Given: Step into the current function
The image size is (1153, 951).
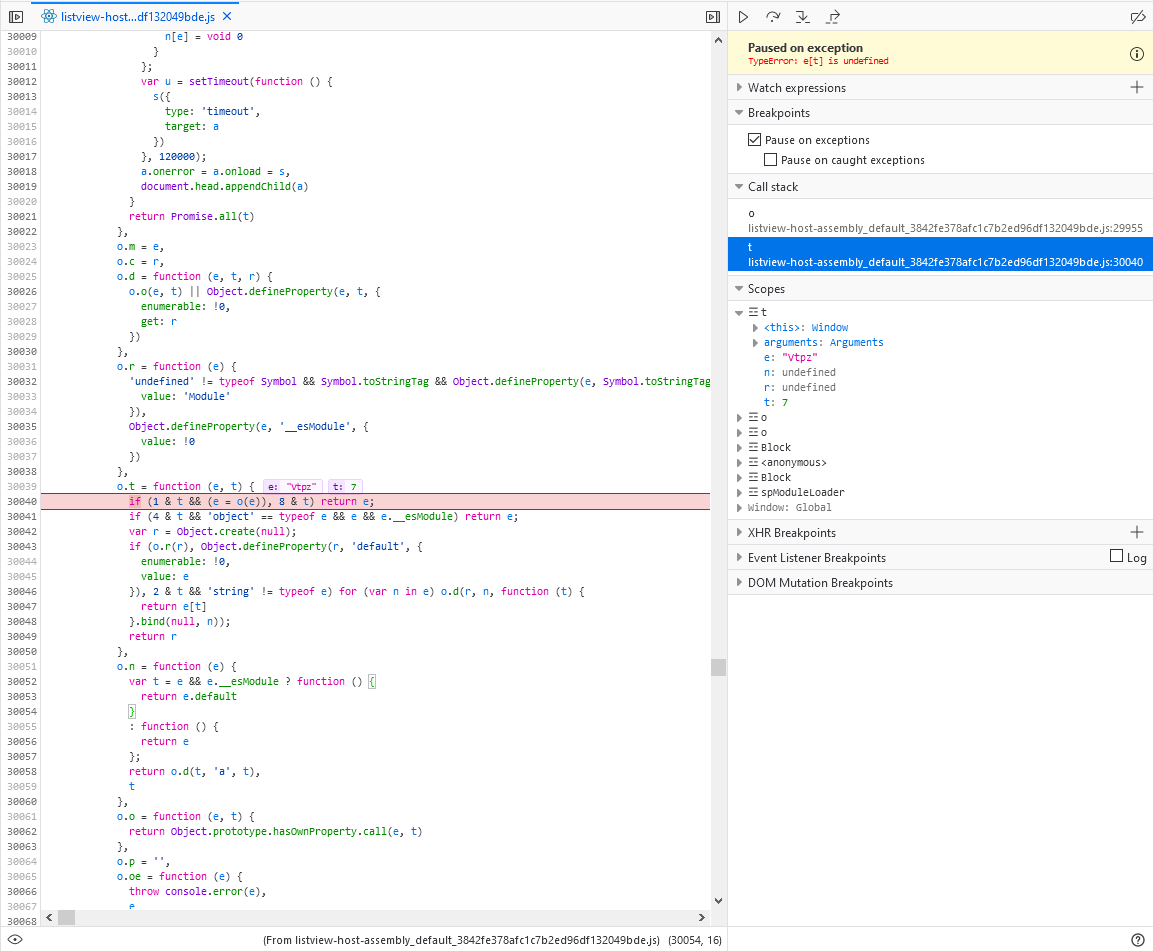Looking at the screenshot, I should point(802,16).
